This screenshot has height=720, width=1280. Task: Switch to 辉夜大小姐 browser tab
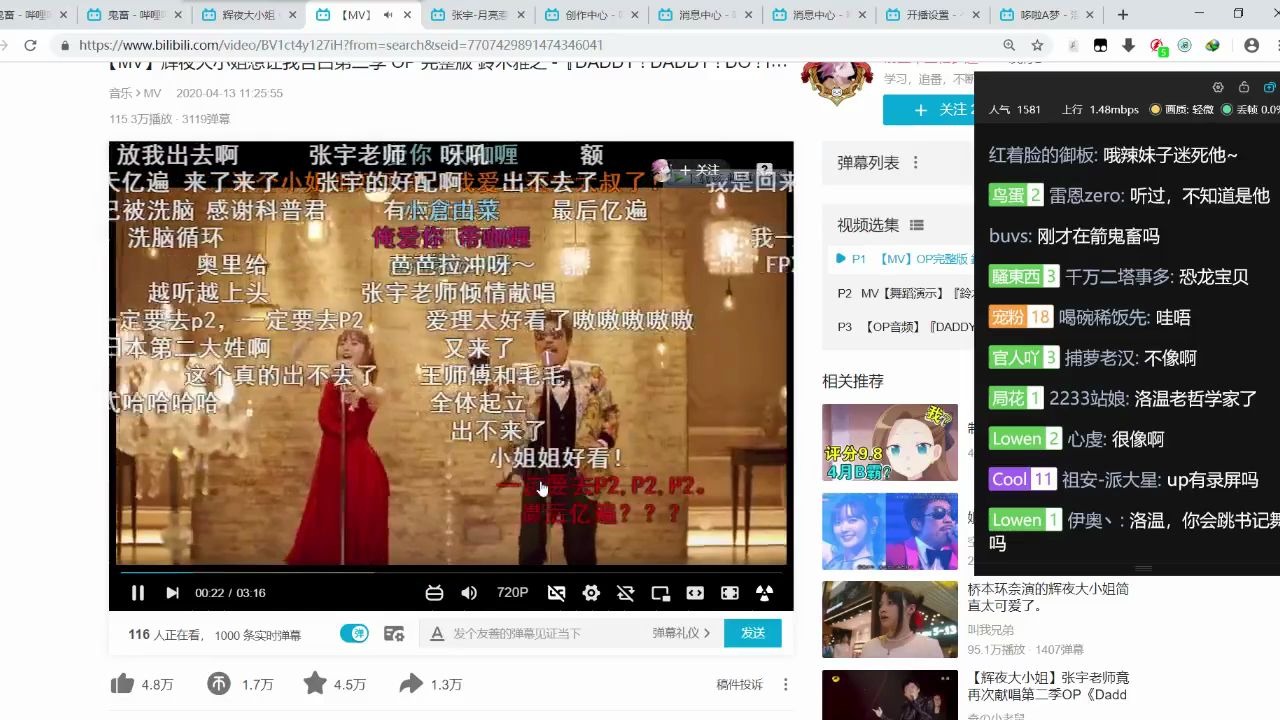[248, 15]
